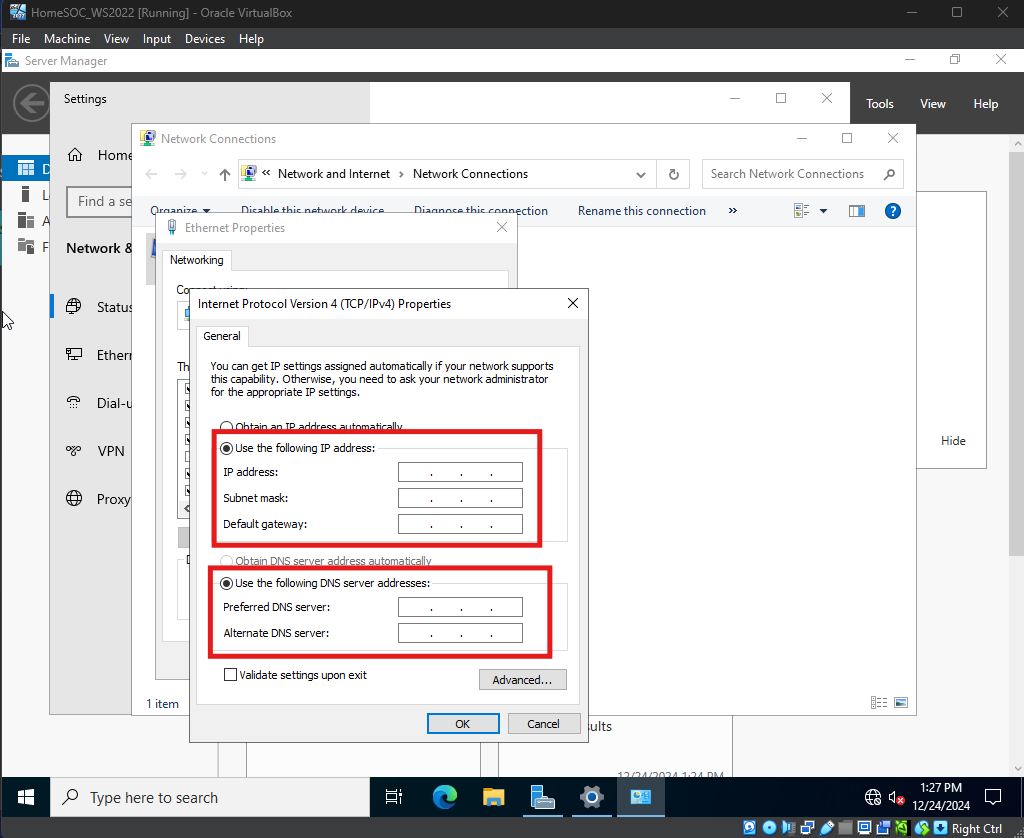1024x838 pixels.
Task: Click the Settings gear taskbar icon
Action: pos(591,797)
